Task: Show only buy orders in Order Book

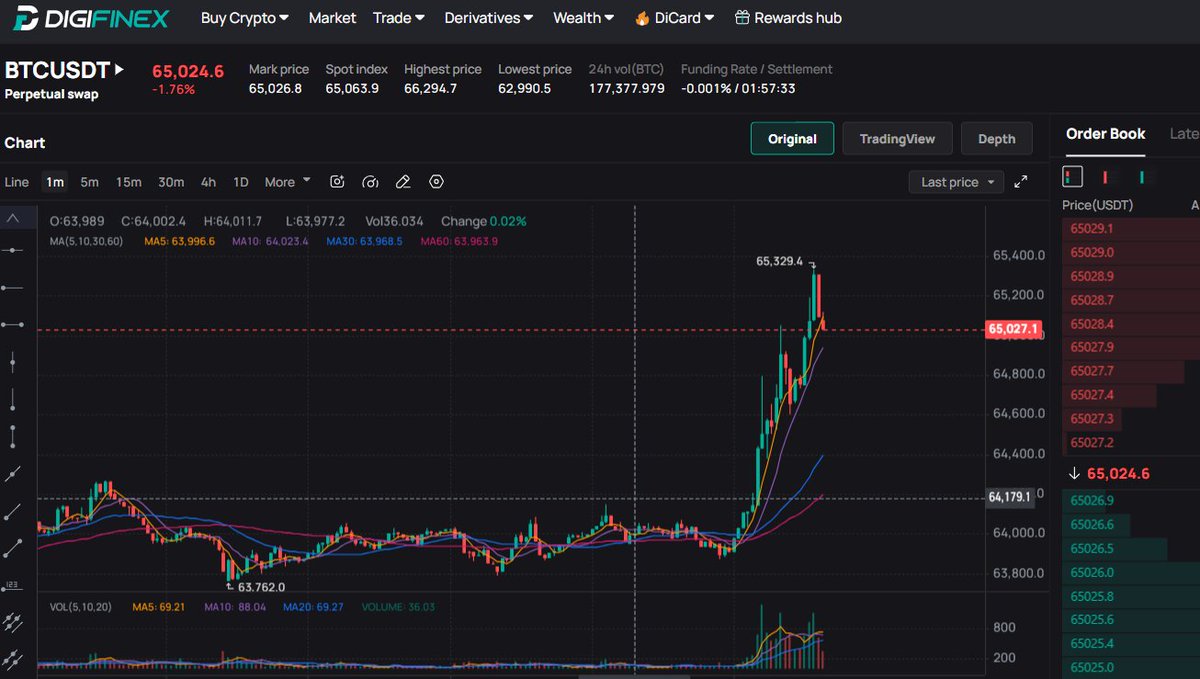Action: click(1143, 176)
